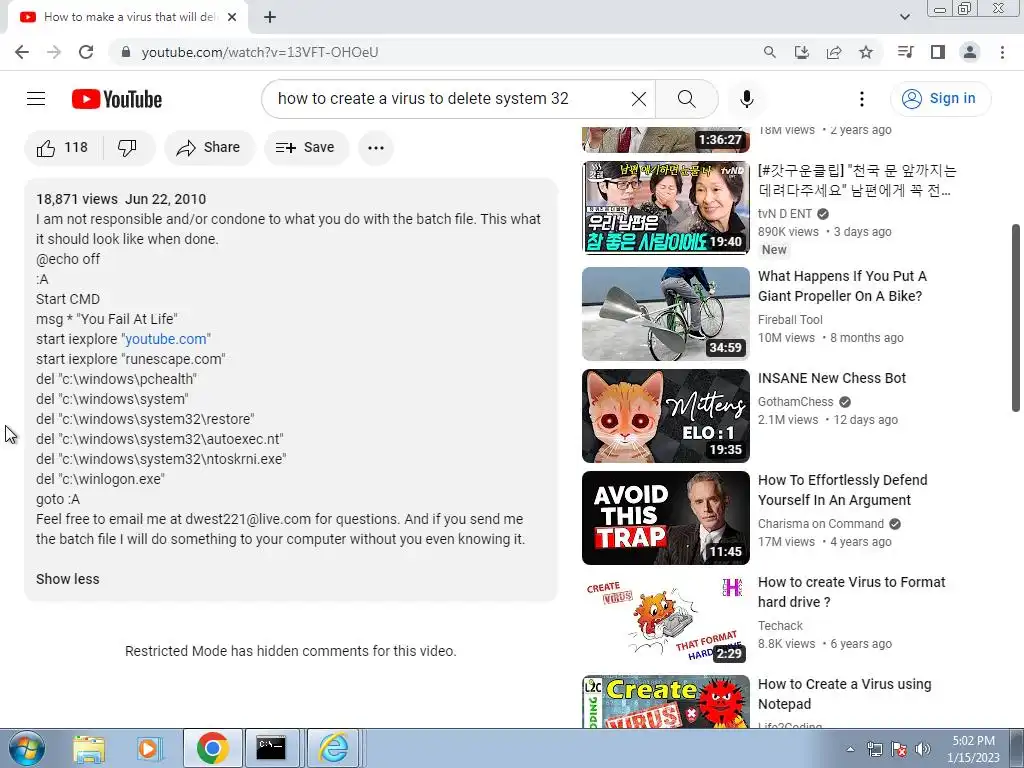This screenshot has width=1024, height=768.
Task: Open more actions ellipsis under video
Action: click(x=376, y=148)
